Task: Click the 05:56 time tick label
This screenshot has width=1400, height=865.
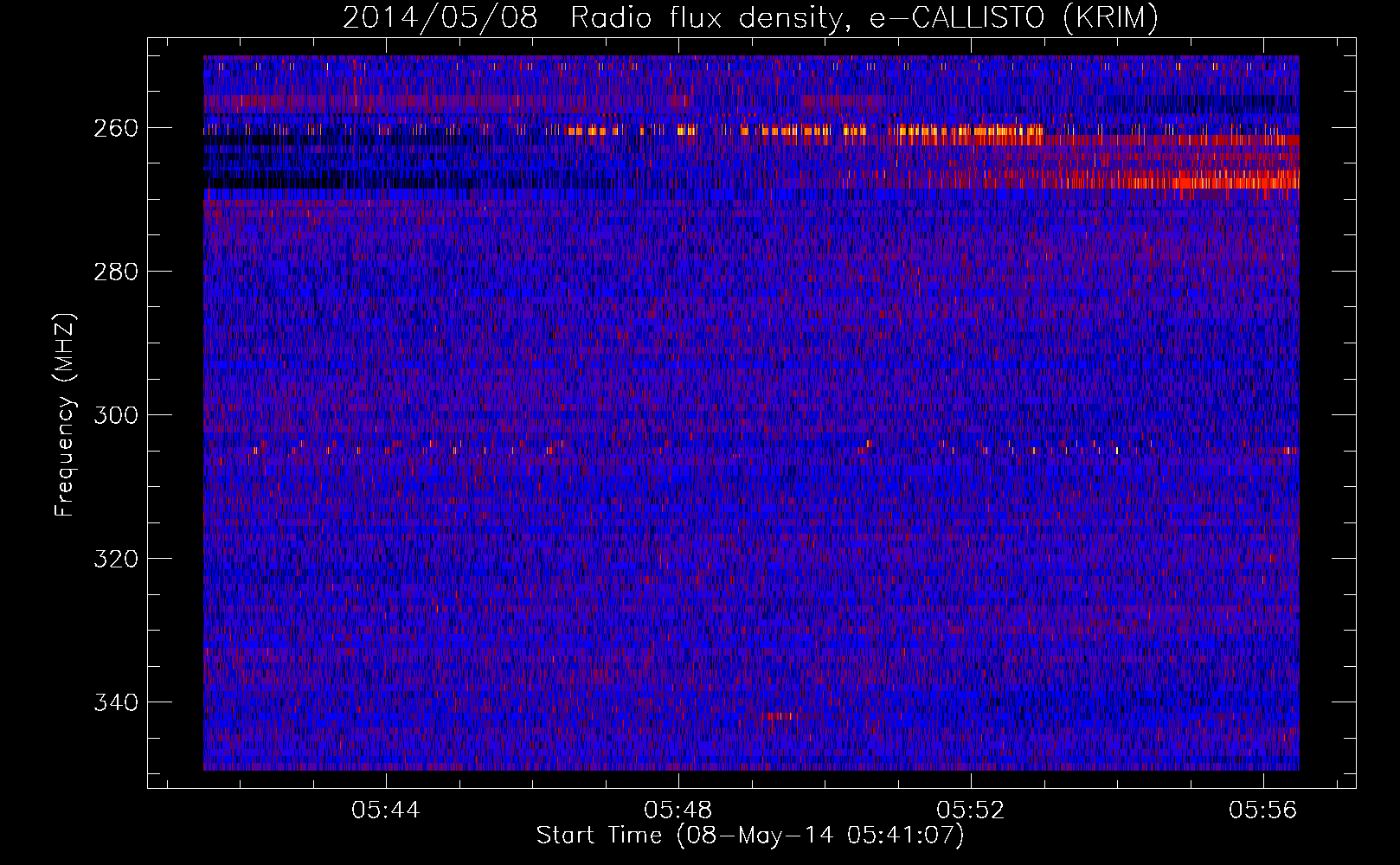Action: coord(1263,811)
